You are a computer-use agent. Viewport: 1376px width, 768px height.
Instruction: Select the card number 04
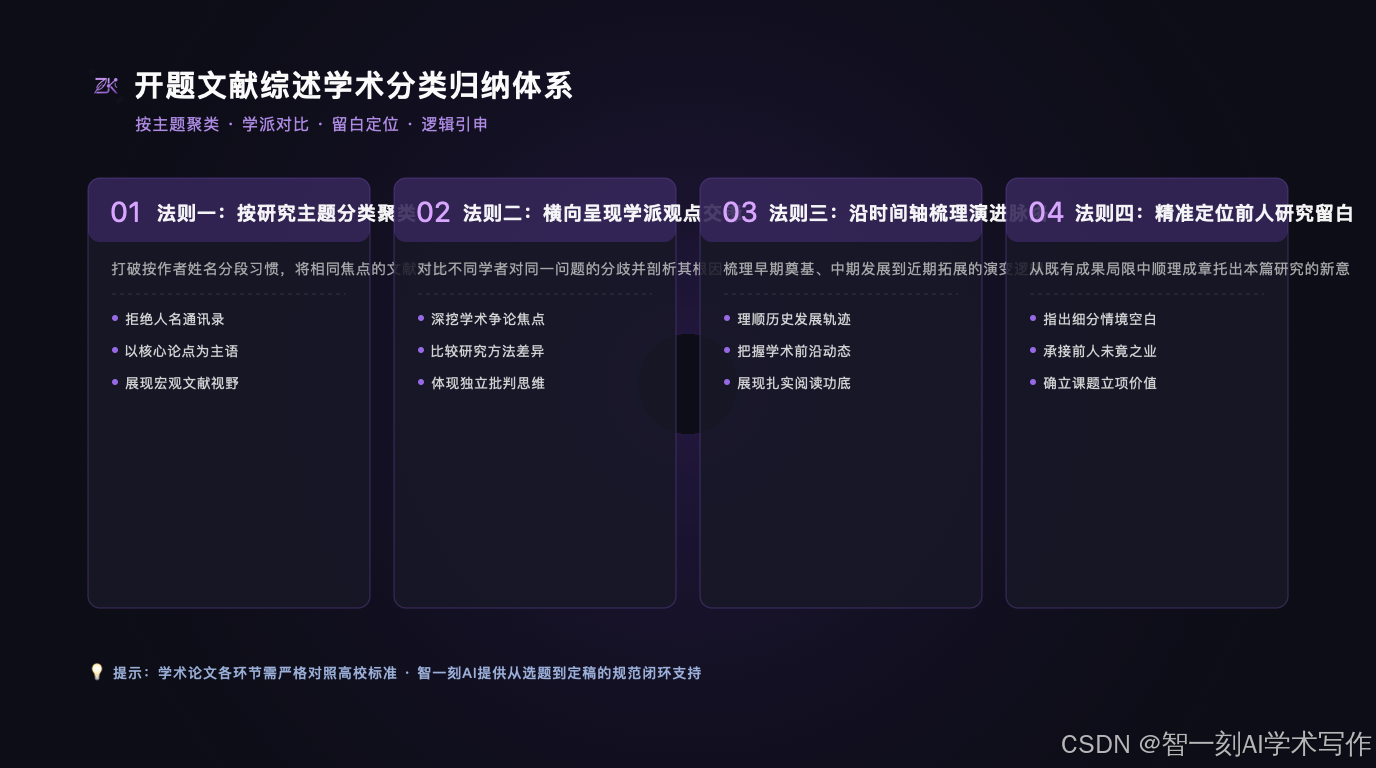point(1046,212)
